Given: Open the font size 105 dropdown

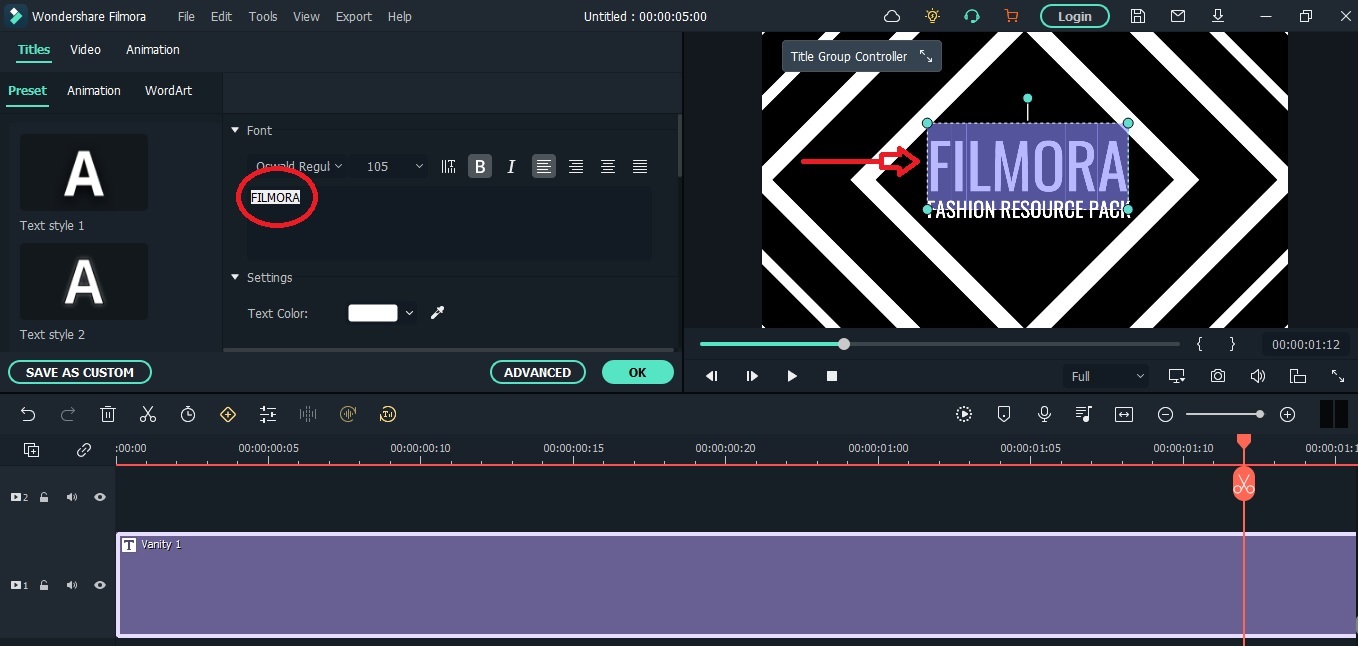Looking at the screenshot, I should pyautogui.click(x=394, y=167).
